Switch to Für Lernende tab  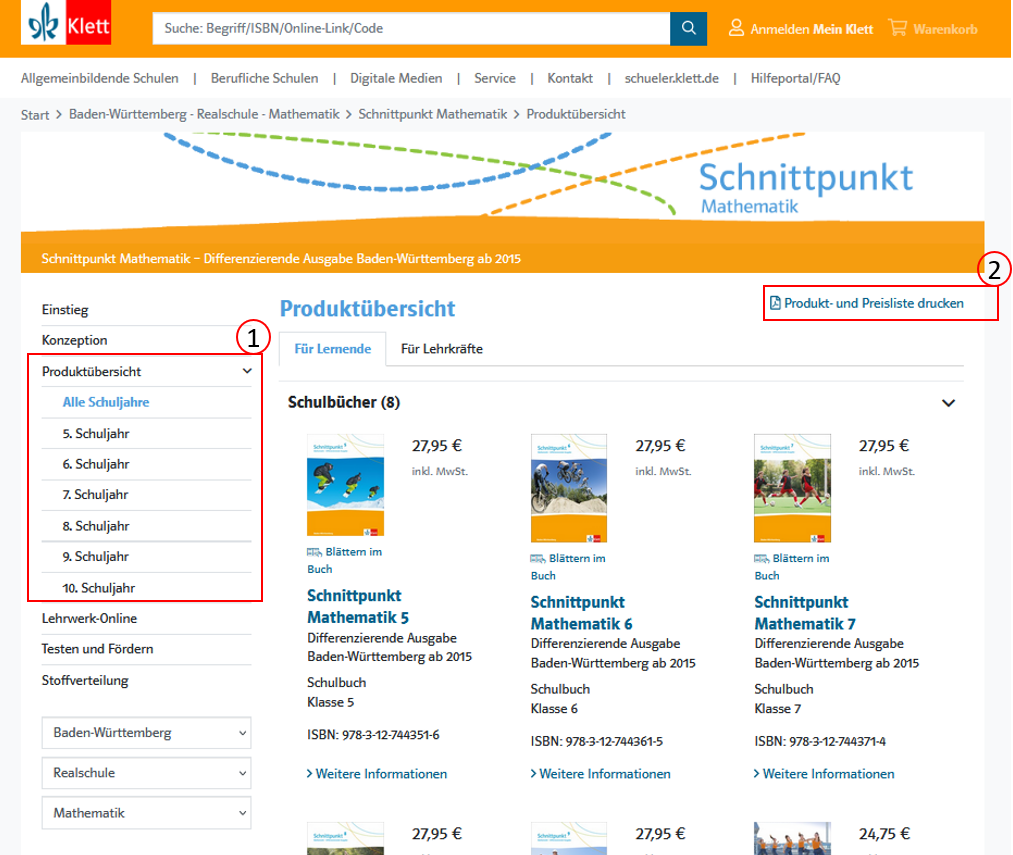(x=333, y=349)
